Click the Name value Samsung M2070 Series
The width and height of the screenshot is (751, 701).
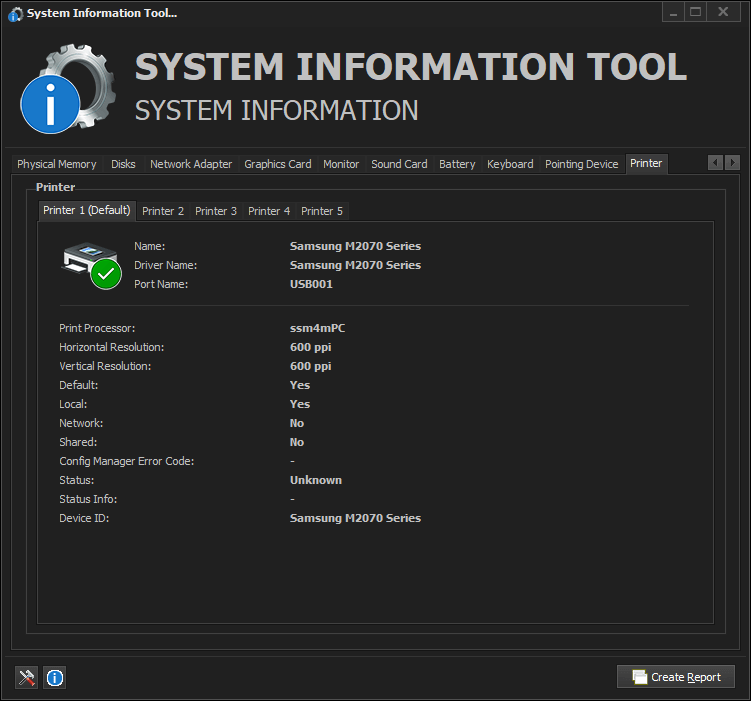pyautogui.click(x=355, y=246)
